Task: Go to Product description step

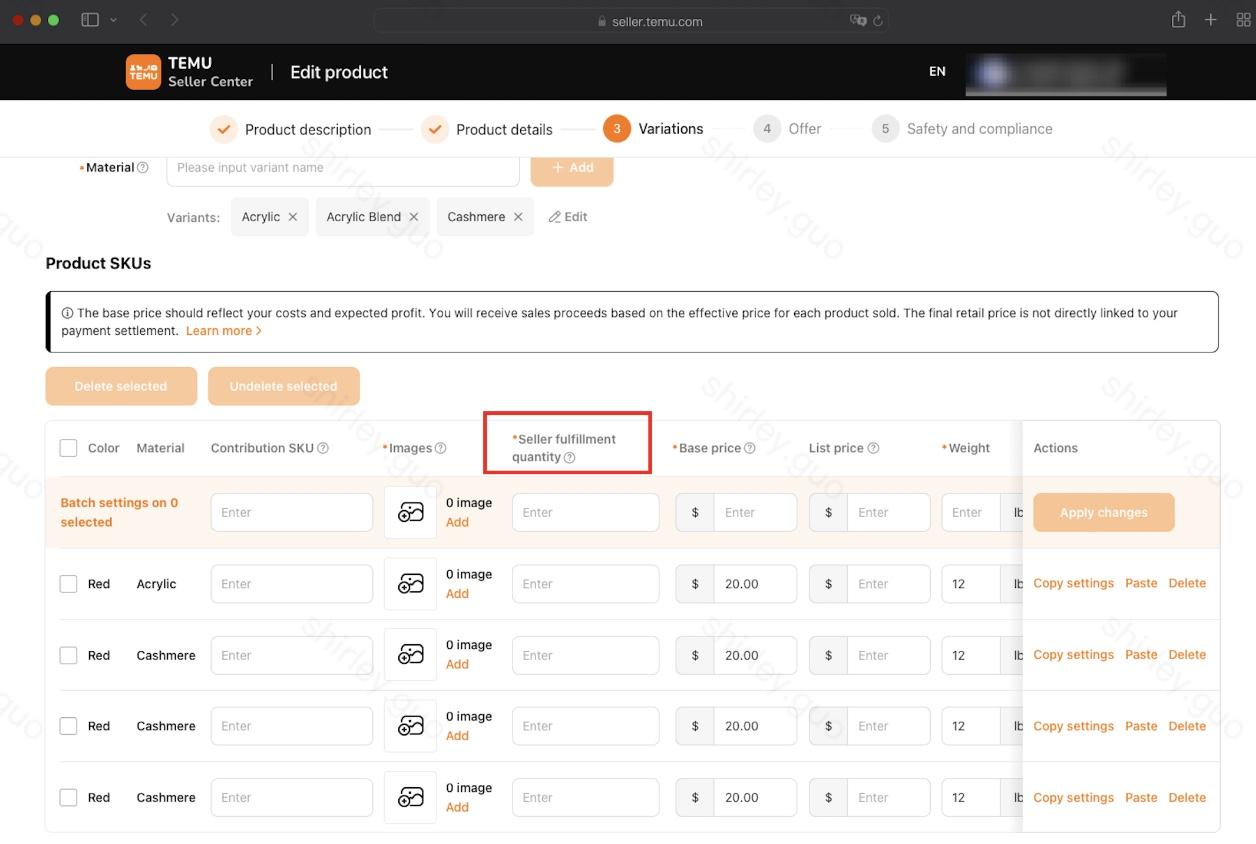Action: (x=307, y=129)
